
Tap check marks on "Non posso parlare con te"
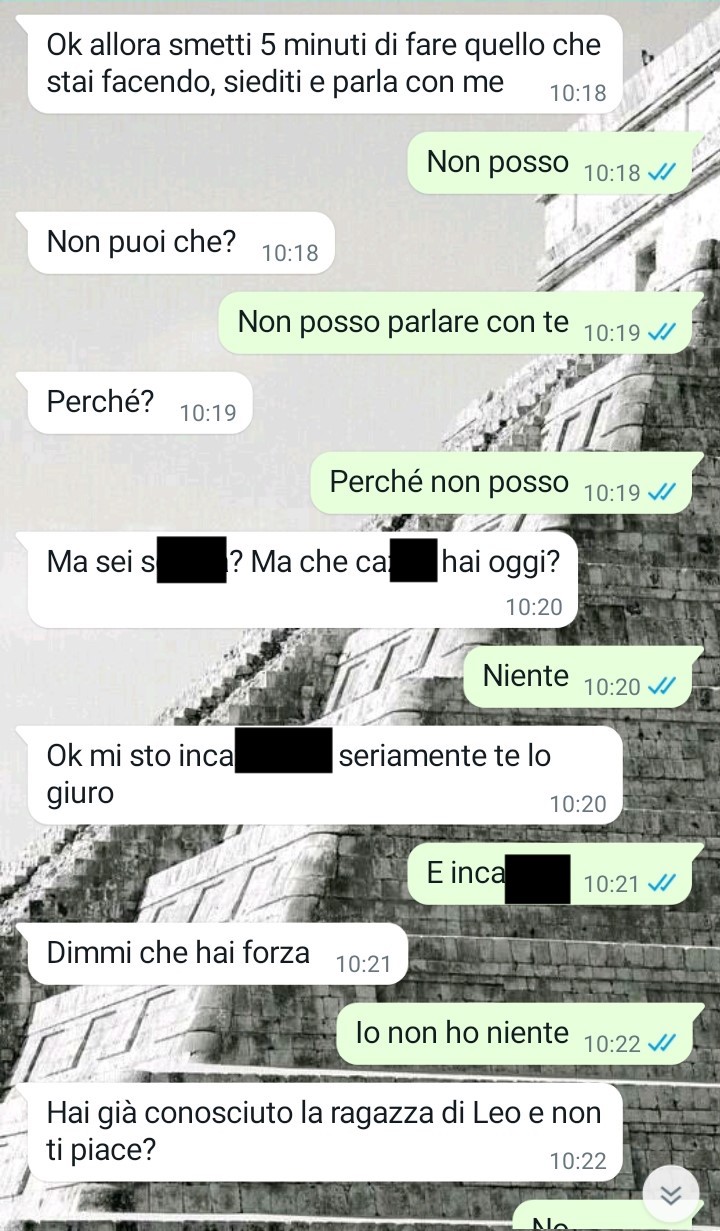coord(662,333)
